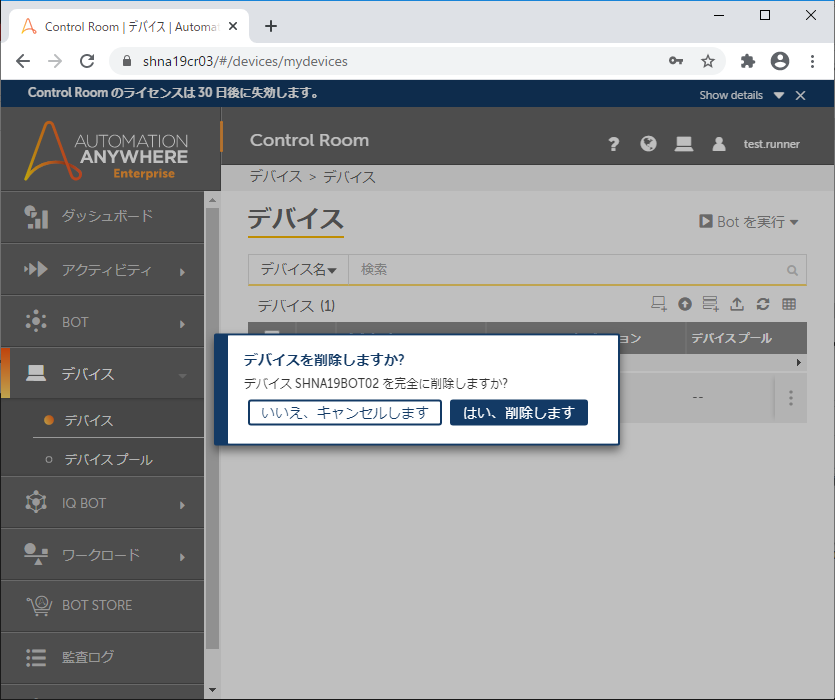Click the dashboard chart icon
The height and width of the screenshot is (700, 835).
tap(36, 217)
